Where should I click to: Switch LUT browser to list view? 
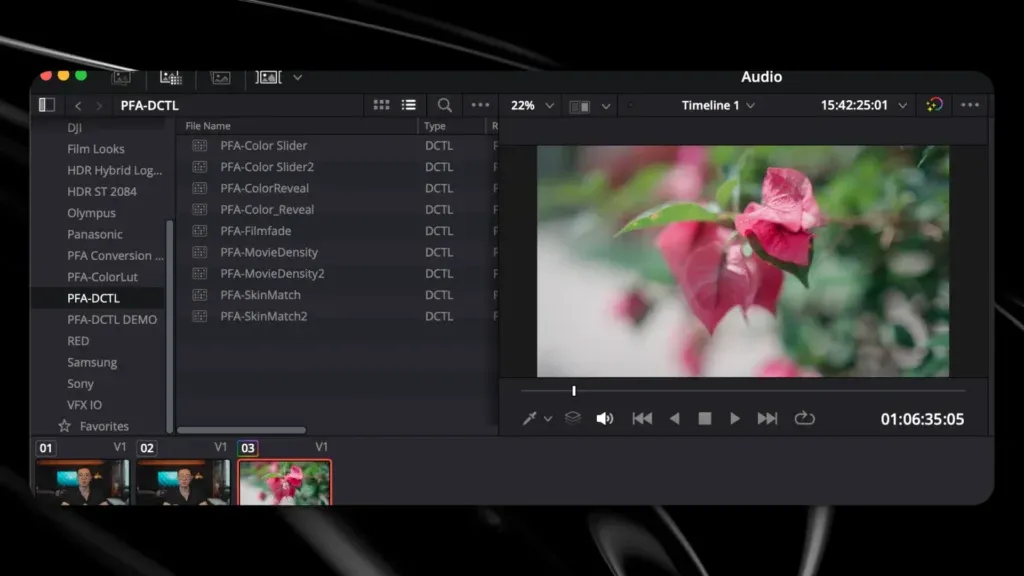point(409,105)
